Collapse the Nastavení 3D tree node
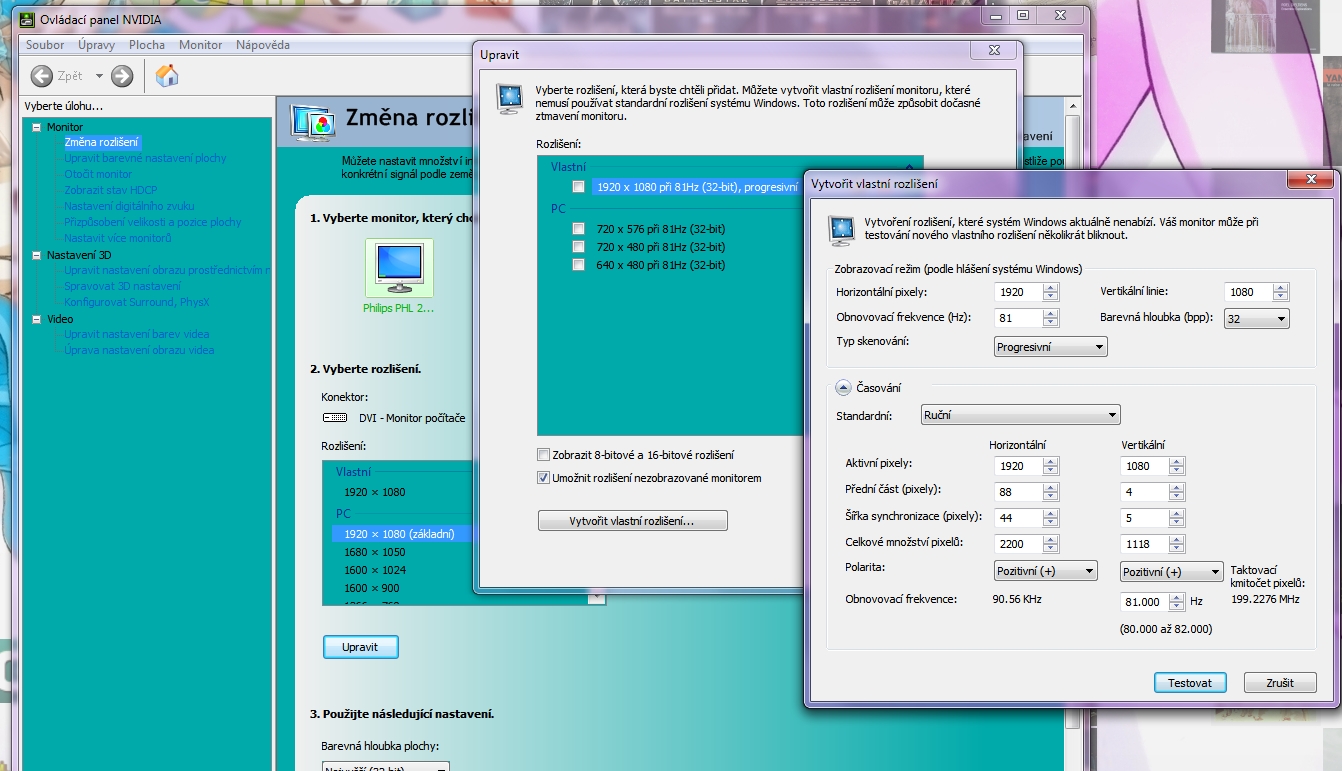The height and width of the screenshot is (771, 1342). click(37, 255)
